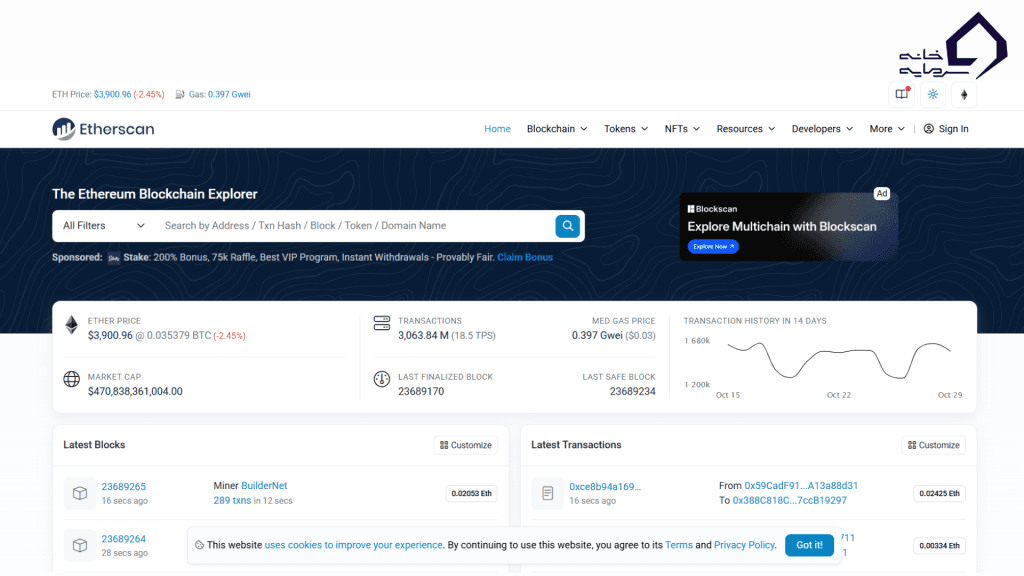Screen dimensions: 1024x576
Task: Click the search magnifier button
Action: (568, 225)
